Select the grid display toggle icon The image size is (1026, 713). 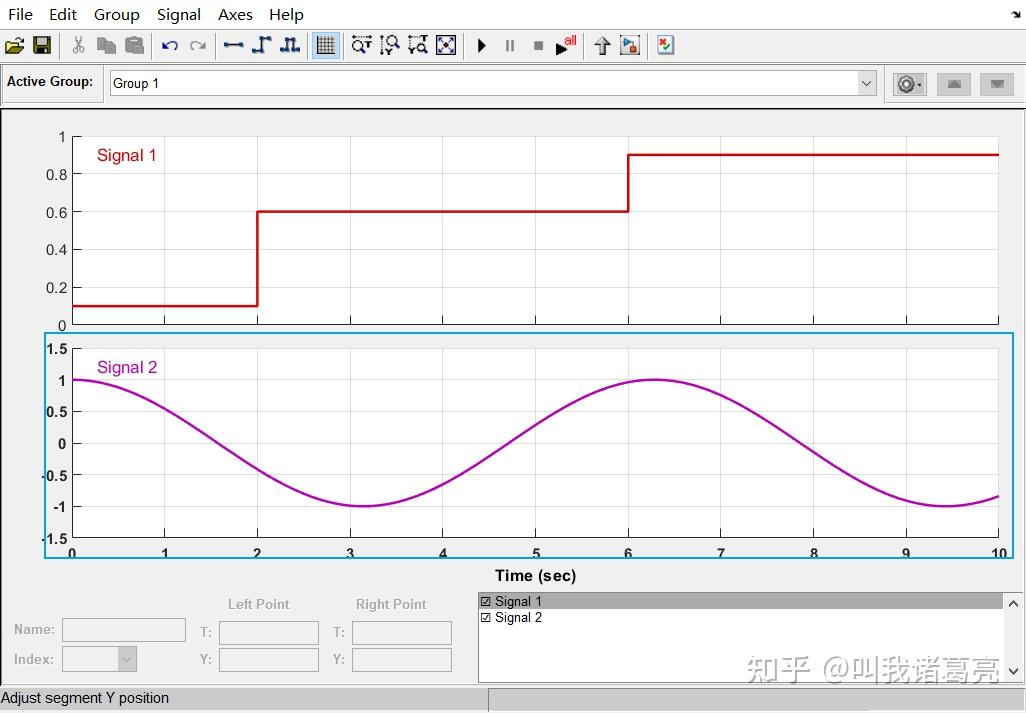point(325,45)
